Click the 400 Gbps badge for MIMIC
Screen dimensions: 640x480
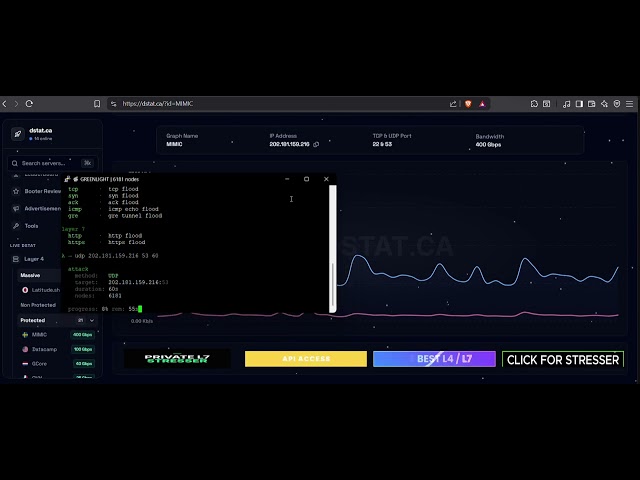click(x=83, y=335)
